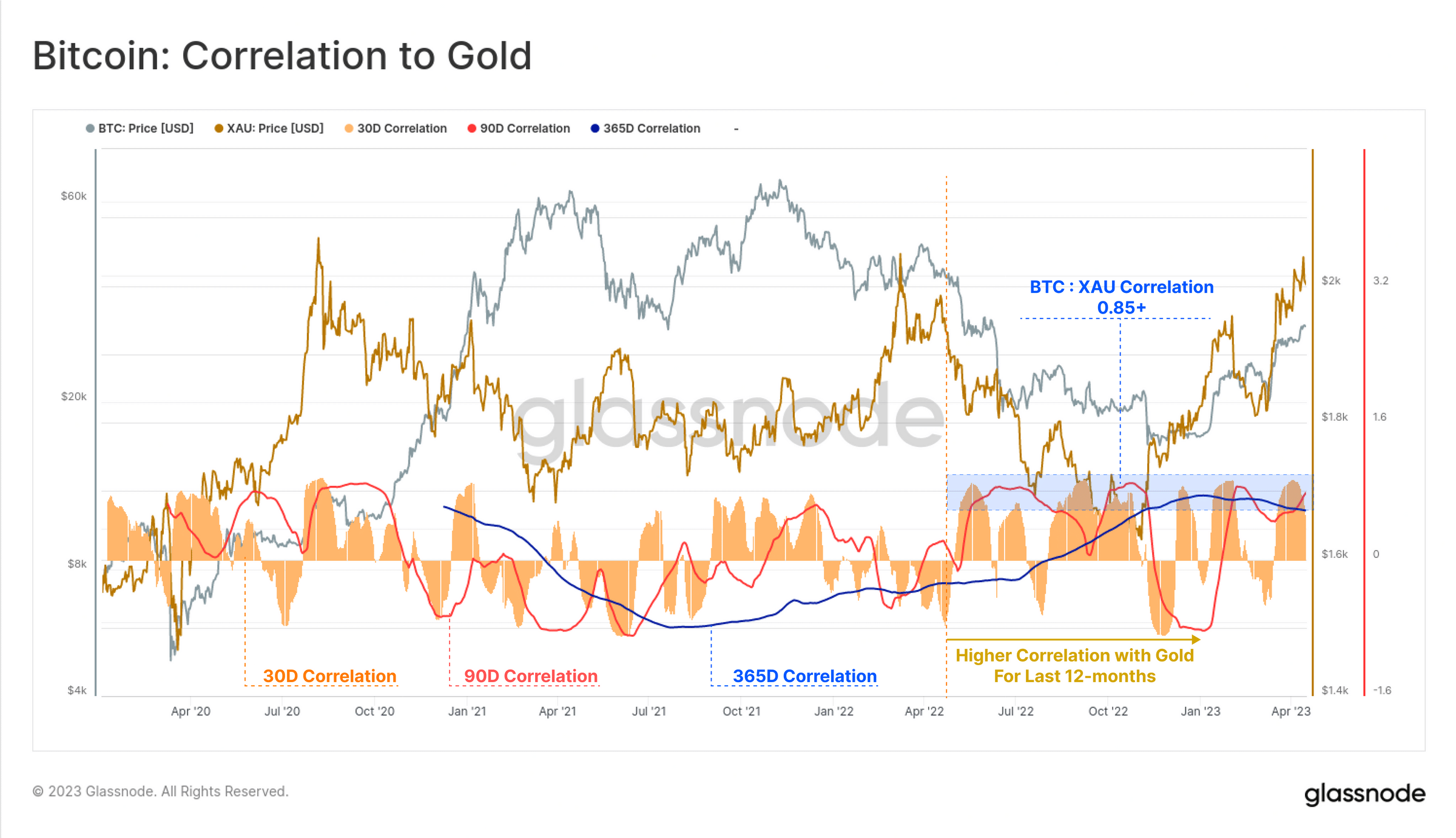Click the Higher Correlation with Gold annotation text
Screen dimensions: 1456x838
(1074, 665)
